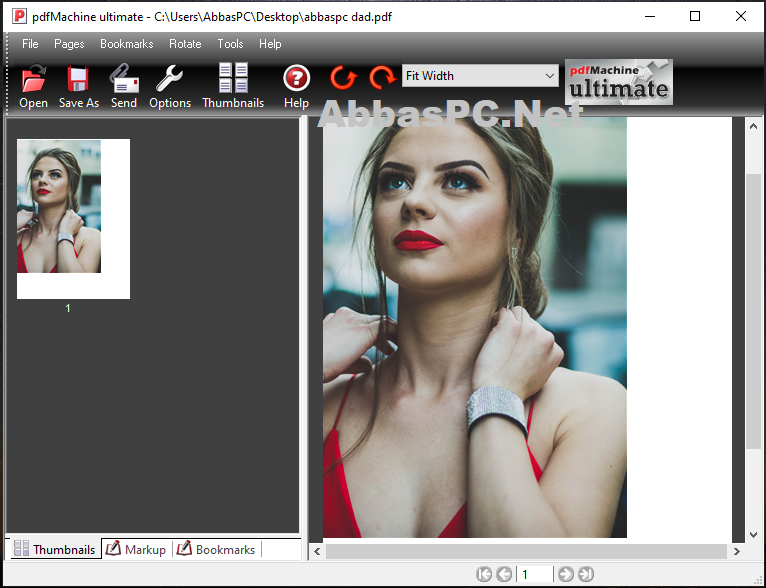
Task: Open the Rotate menu
Action: (x=185, y=44)
